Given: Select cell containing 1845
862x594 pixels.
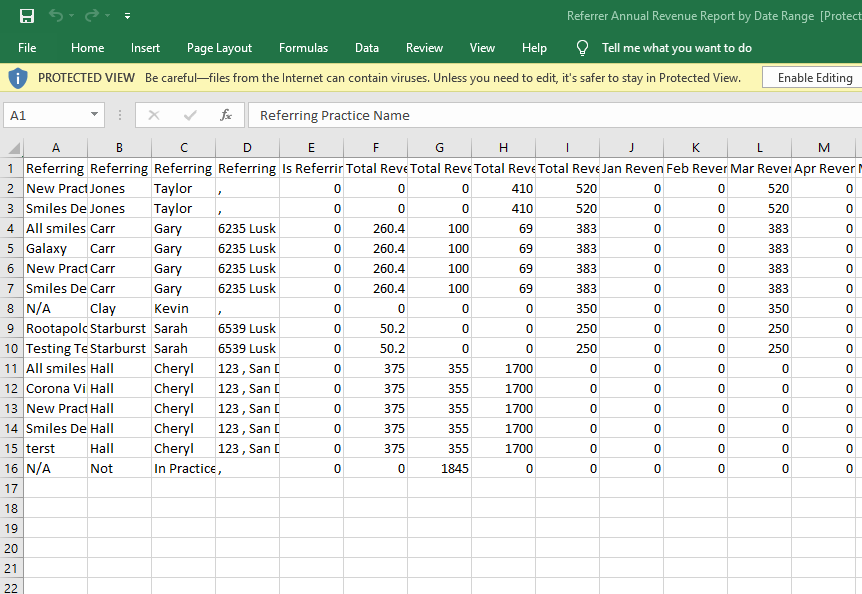Looking at the screenshot, I should (439, 468).
